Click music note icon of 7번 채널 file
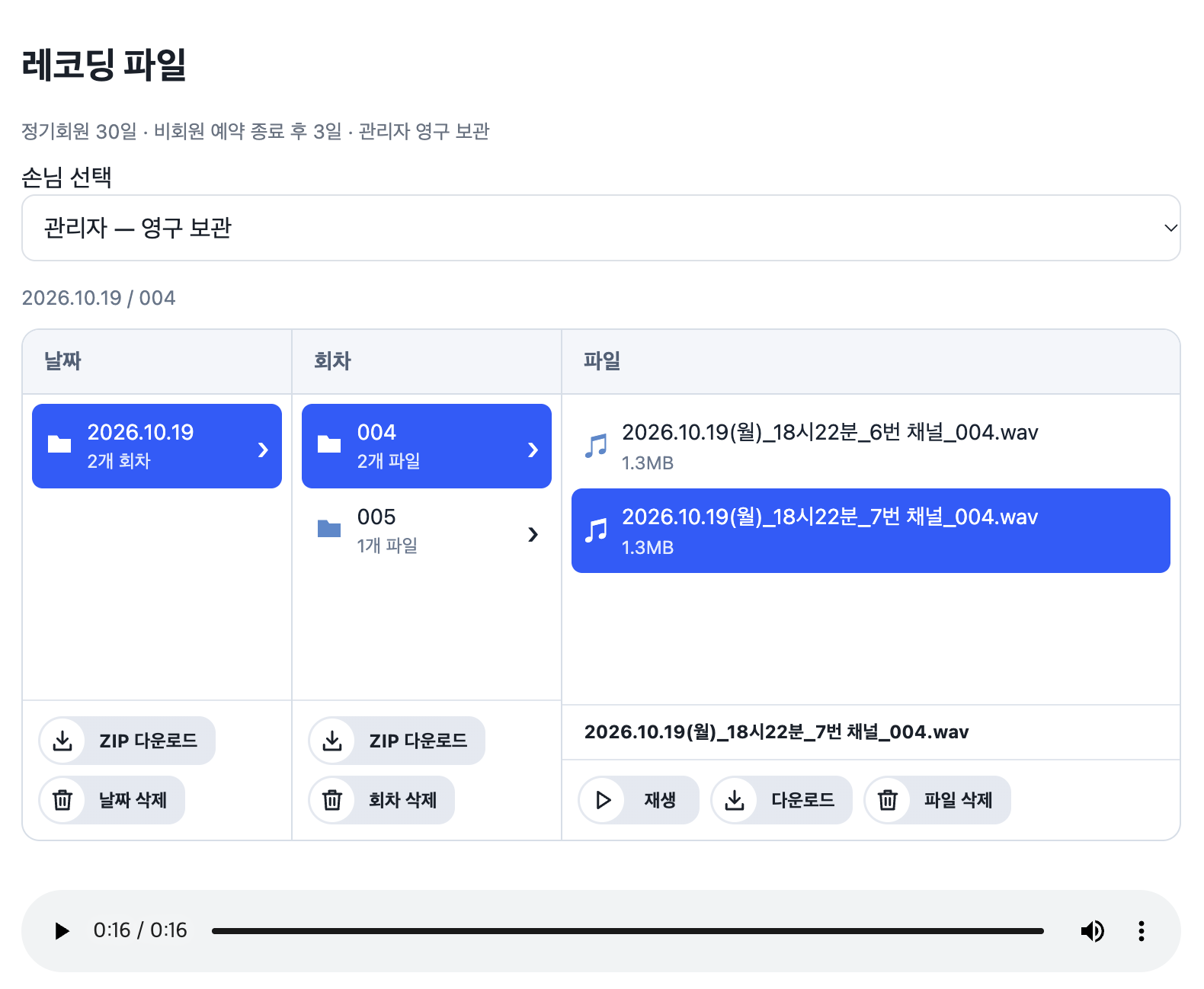1204x989 pixels. pyautogui.click(x=596, y=530)
